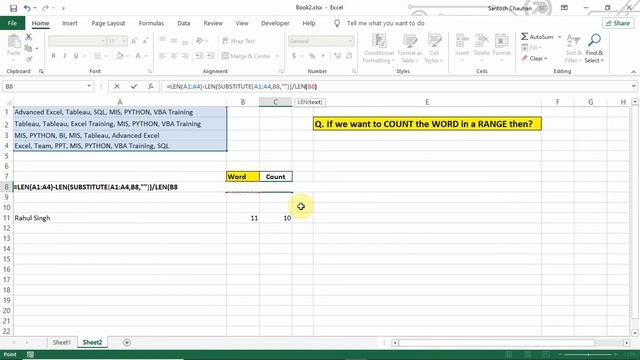The height and width of the screenshot is (360, 640).
Task: Open the Font group dialog launcher
Action: [x=150, y=71]
